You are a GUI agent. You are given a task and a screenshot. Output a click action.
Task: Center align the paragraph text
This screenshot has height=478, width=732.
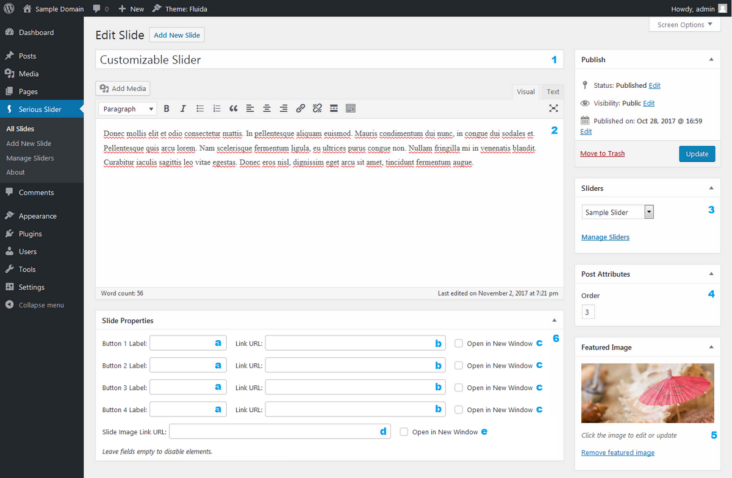pos(267,108)
